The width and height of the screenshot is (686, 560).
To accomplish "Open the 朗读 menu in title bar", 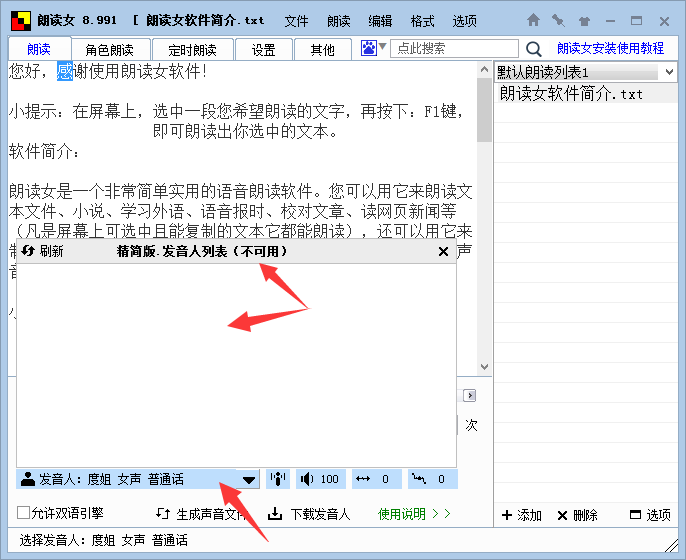I will coord(338,21).
